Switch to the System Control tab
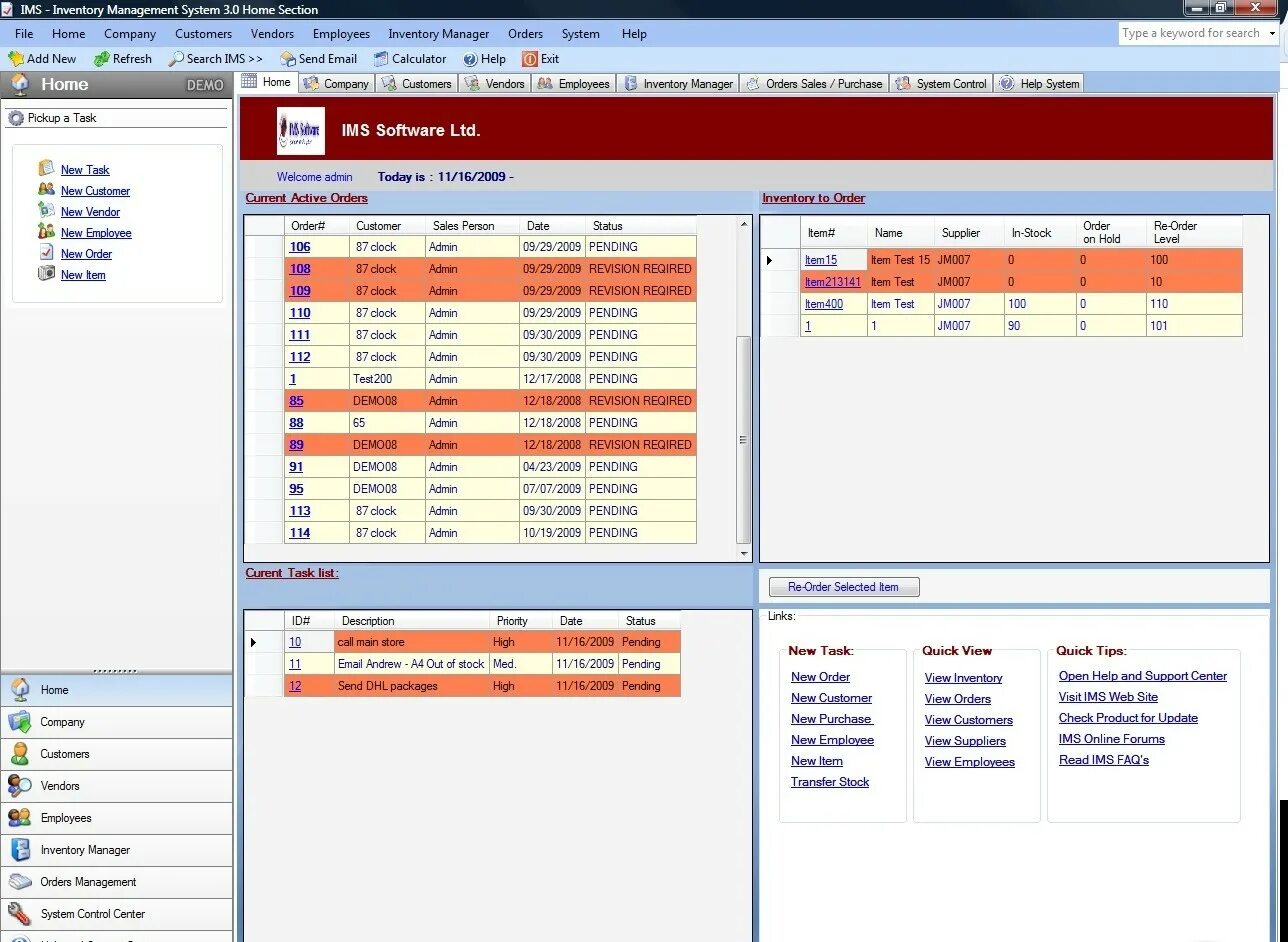The width and height of the screenshot is (1288, 942). coord(941,84)
